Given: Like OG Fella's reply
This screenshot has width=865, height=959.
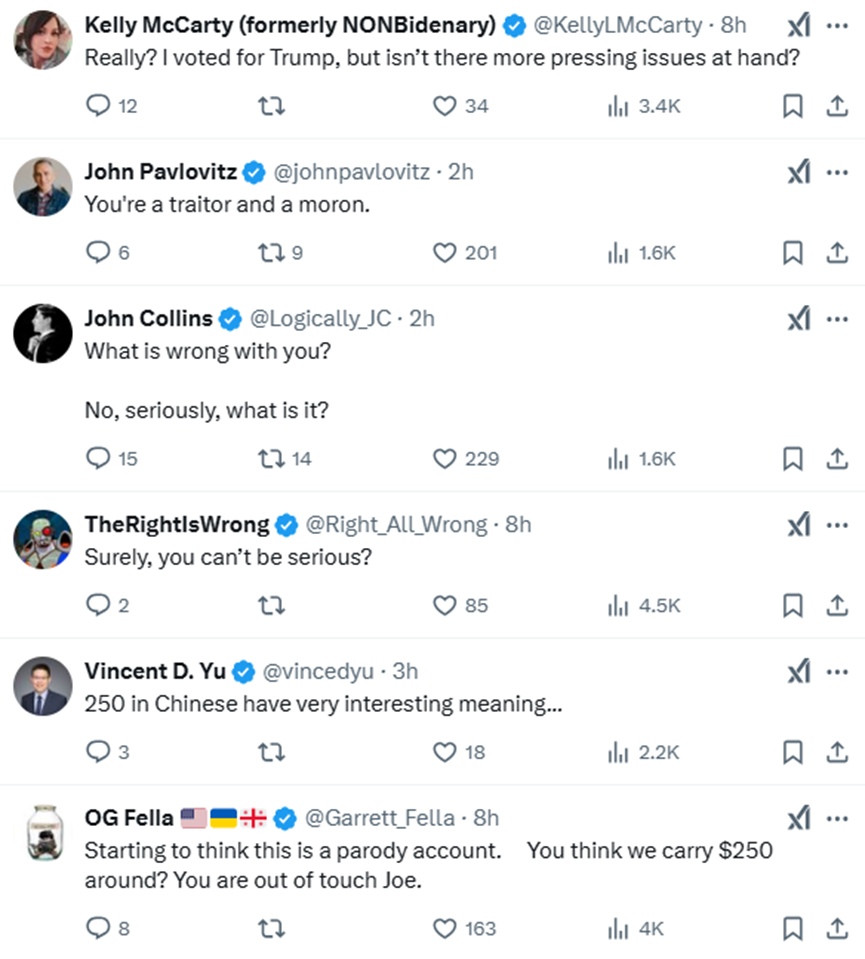Looking at the screenshot, I should pos(444,929).
